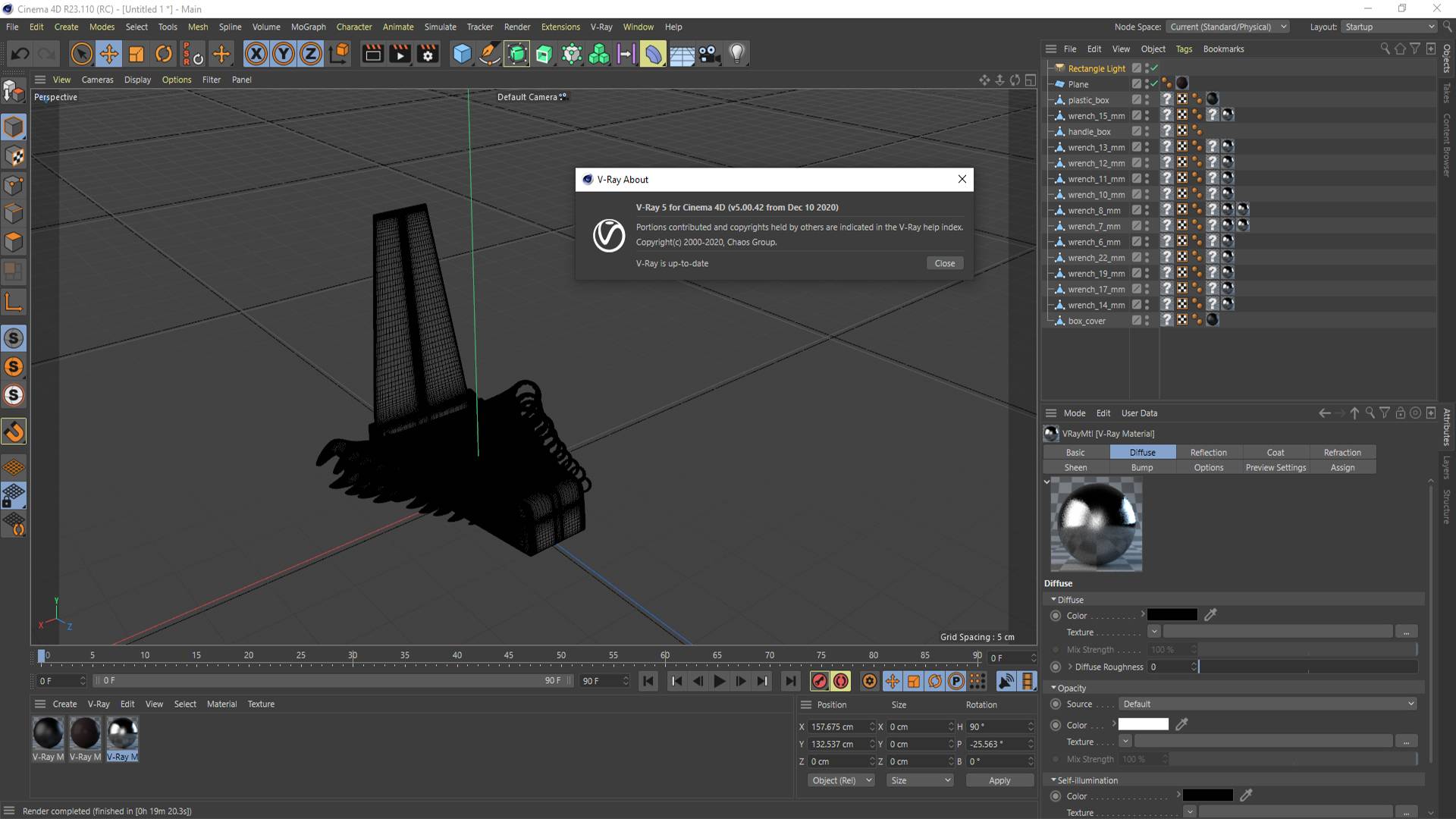The height and width of the screenshot is (819, 1456).
Task: Select the Rotate tool in top toolbar
Action: coord(164,54)
